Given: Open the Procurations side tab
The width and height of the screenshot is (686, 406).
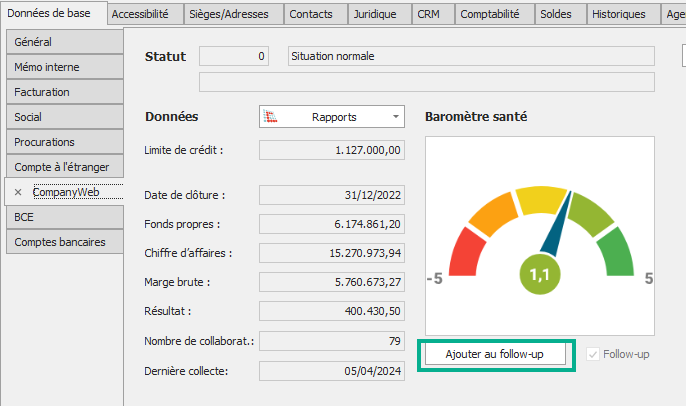Looking at the screenshot, I should coord(65,142).
